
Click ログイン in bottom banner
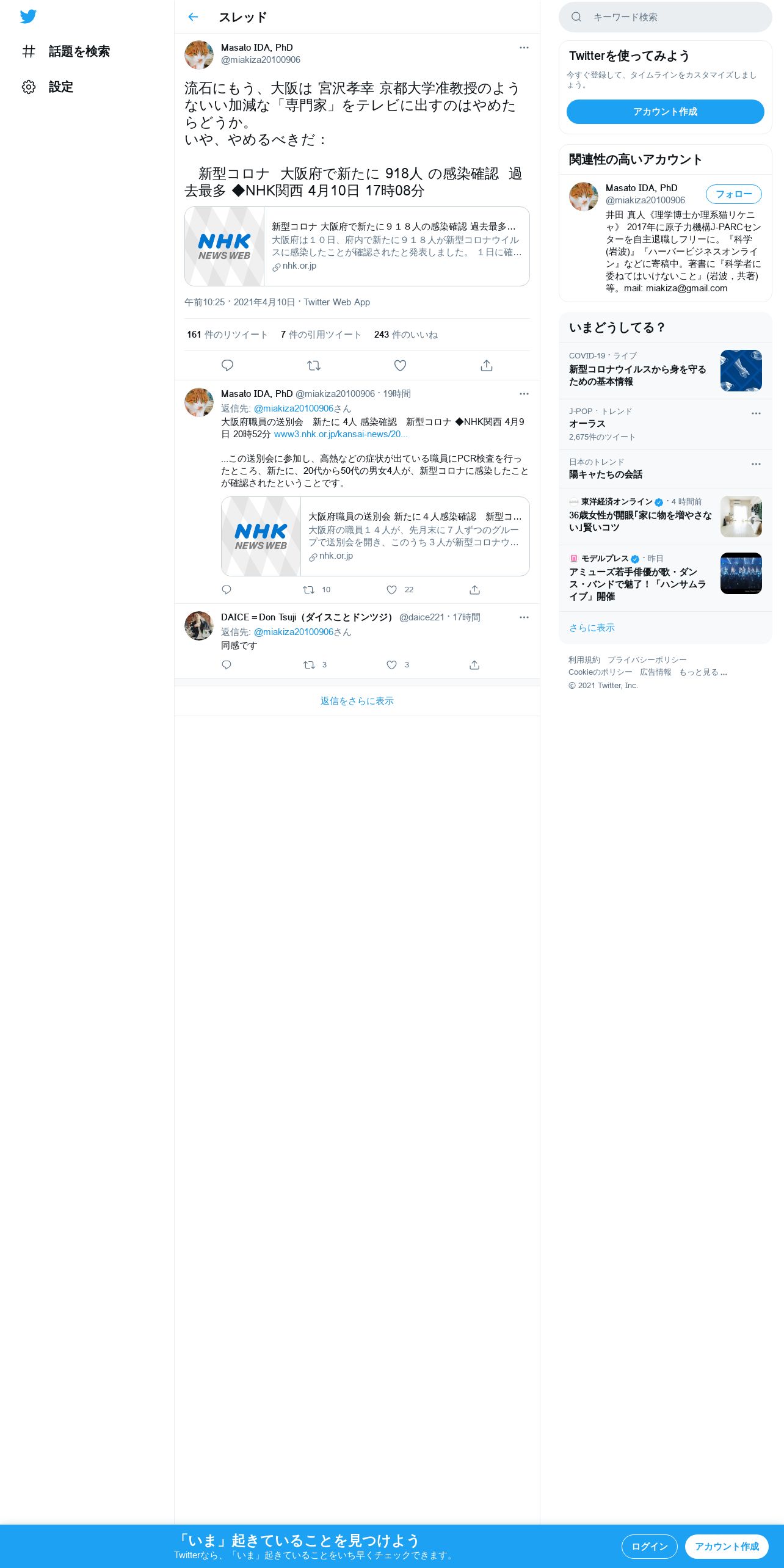point(650,1547)
